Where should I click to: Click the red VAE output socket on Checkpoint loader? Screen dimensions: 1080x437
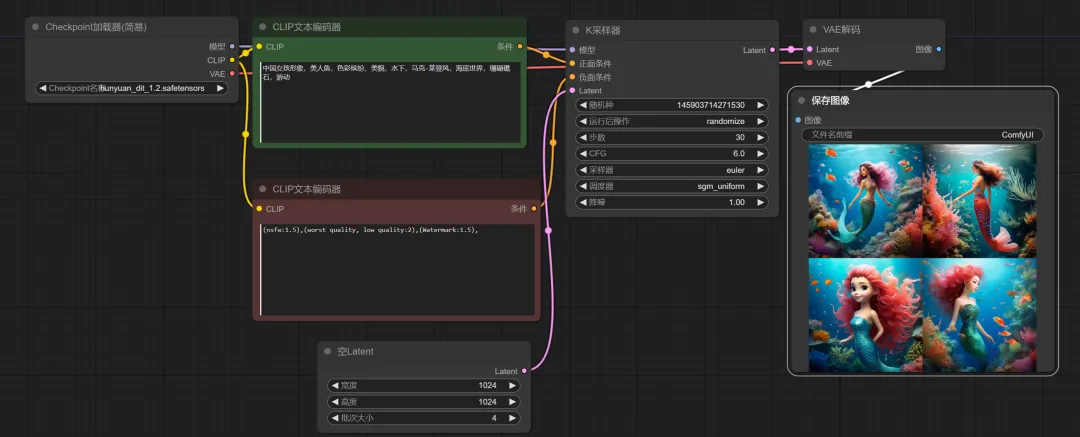pos(232,74)
